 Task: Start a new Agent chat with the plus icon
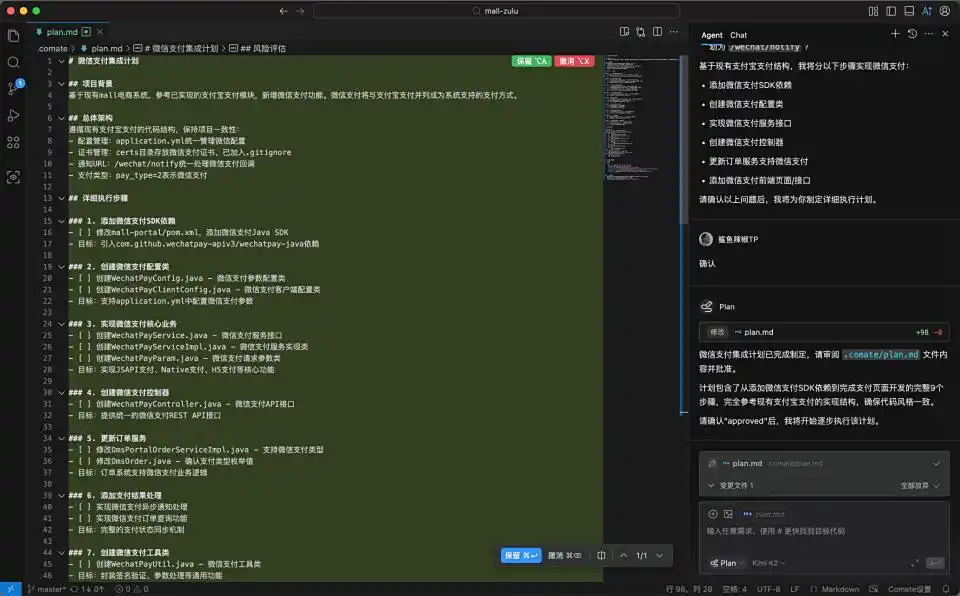click(x=896, y=33)
